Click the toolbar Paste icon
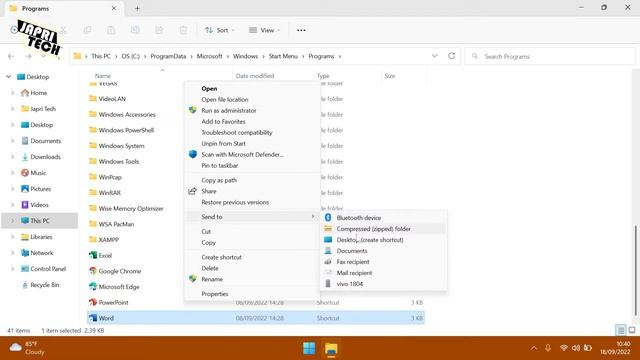640x360 pixels. 111,30
